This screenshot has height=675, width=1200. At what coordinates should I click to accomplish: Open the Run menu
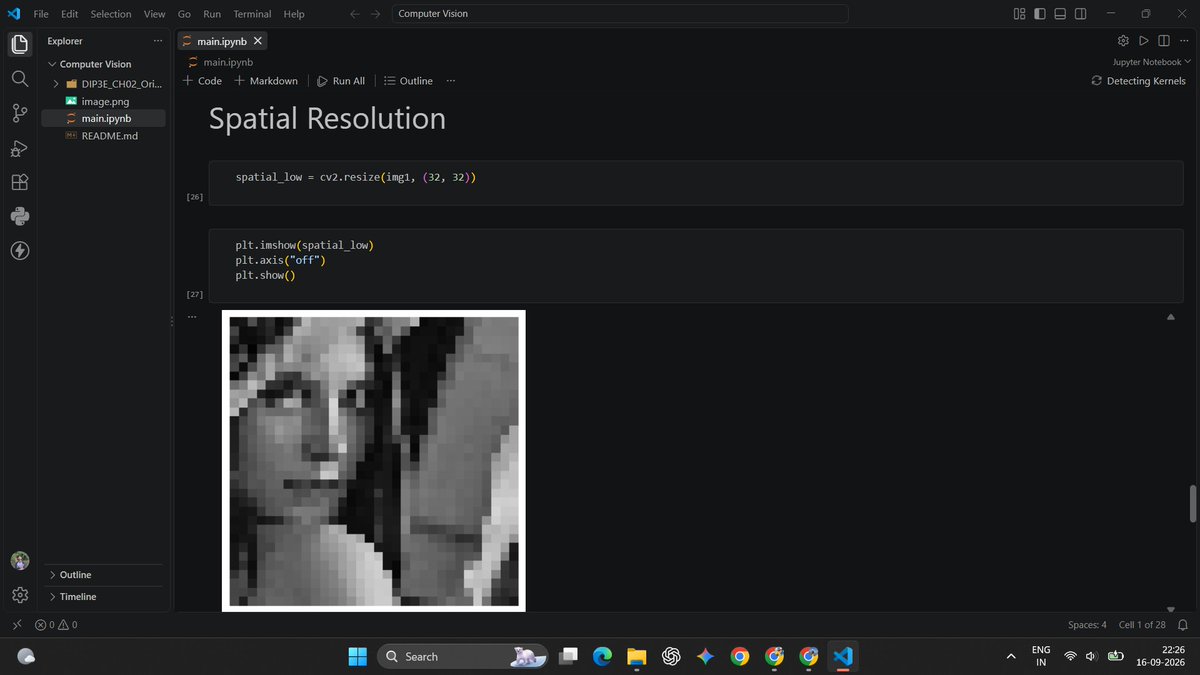[212, 14]
